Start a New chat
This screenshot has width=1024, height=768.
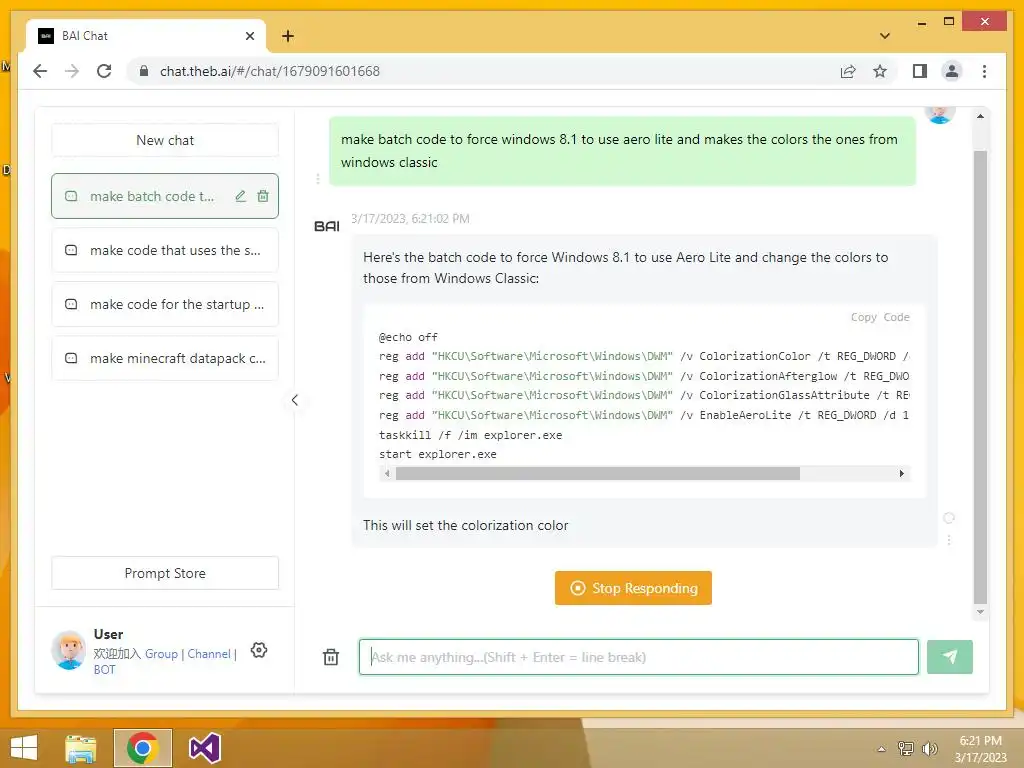click(165, 140)
